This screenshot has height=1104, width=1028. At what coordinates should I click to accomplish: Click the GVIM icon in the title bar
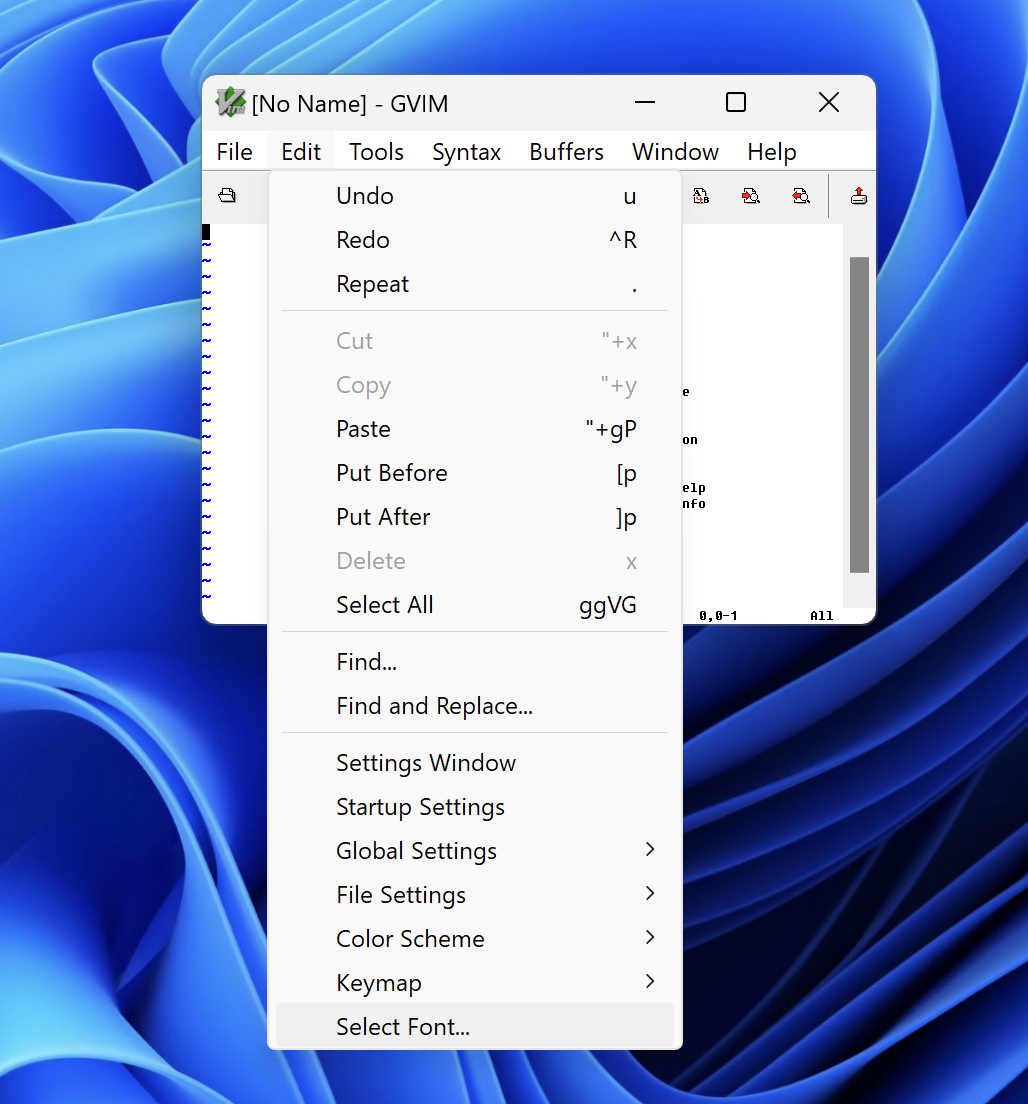[x=229, y=102]
